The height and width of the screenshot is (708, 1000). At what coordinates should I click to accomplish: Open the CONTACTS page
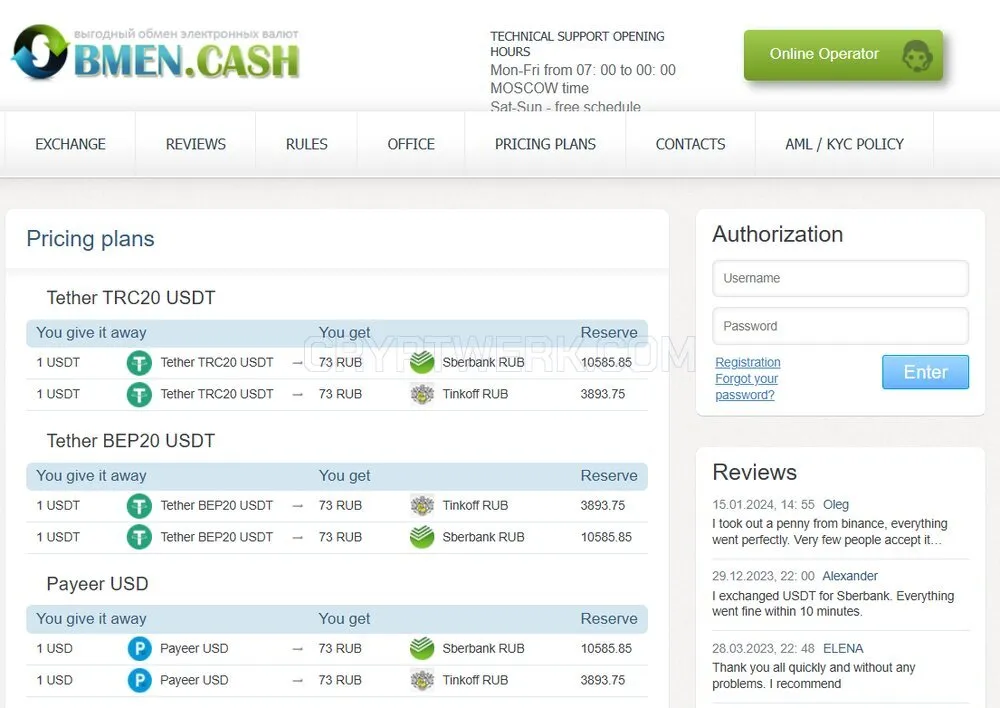point(691,144)
